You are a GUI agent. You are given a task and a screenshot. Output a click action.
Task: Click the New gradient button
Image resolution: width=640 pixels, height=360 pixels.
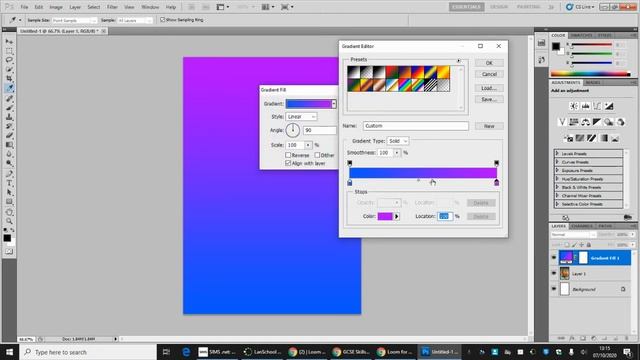tap(489, 126)
